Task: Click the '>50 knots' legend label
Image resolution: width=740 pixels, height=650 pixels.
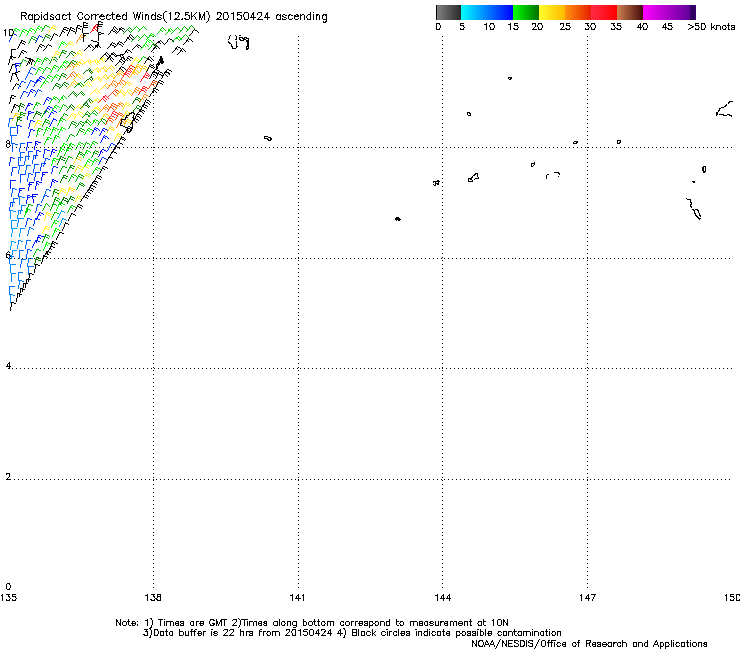Action: [711, 27]
